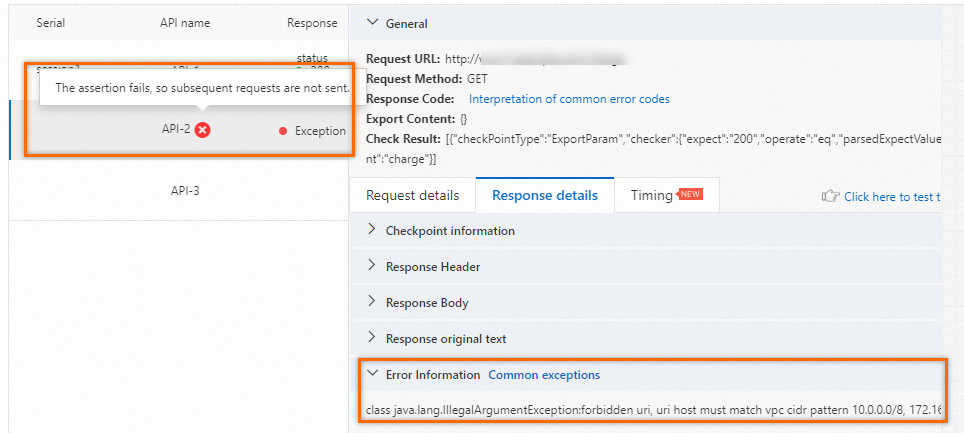Open the Timing tab
Screen dimensions: 964x433
click(x=652, y=195)
